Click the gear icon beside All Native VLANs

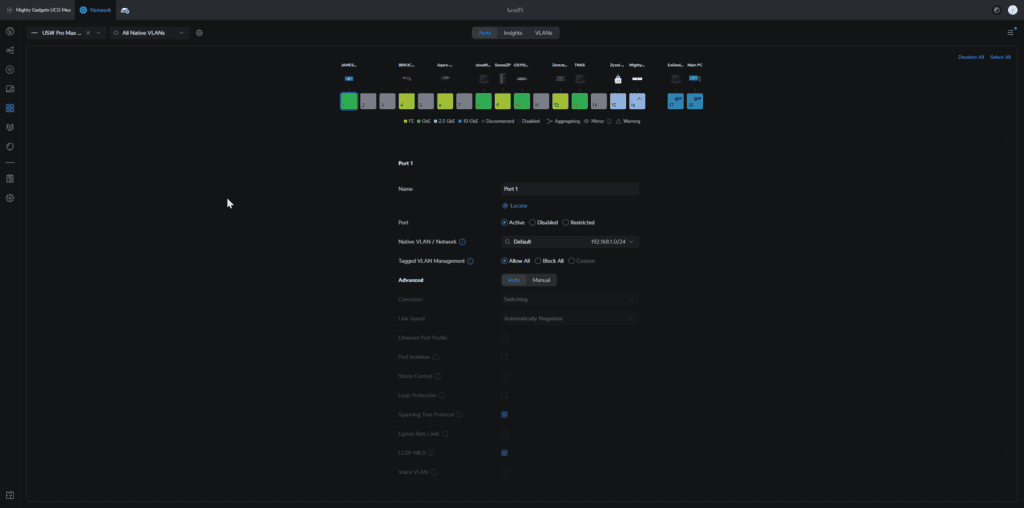pos(199,33)
